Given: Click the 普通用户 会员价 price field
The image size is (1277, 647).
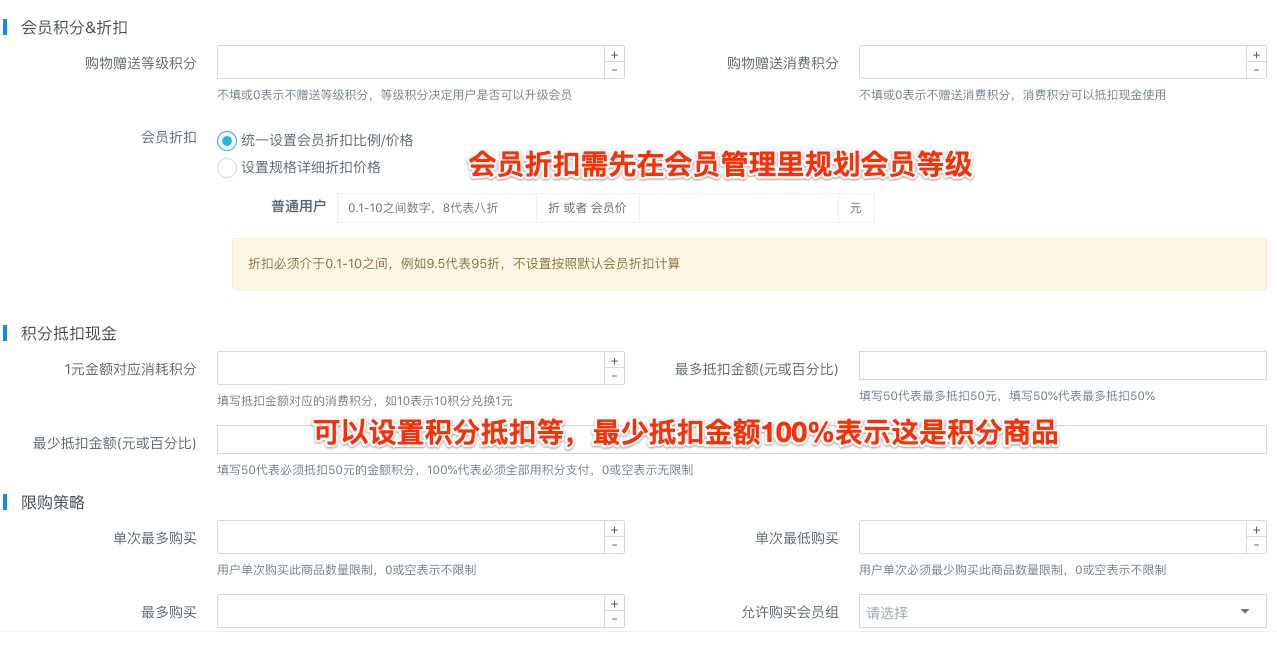Looking at the screenshot, I should 737,208.
